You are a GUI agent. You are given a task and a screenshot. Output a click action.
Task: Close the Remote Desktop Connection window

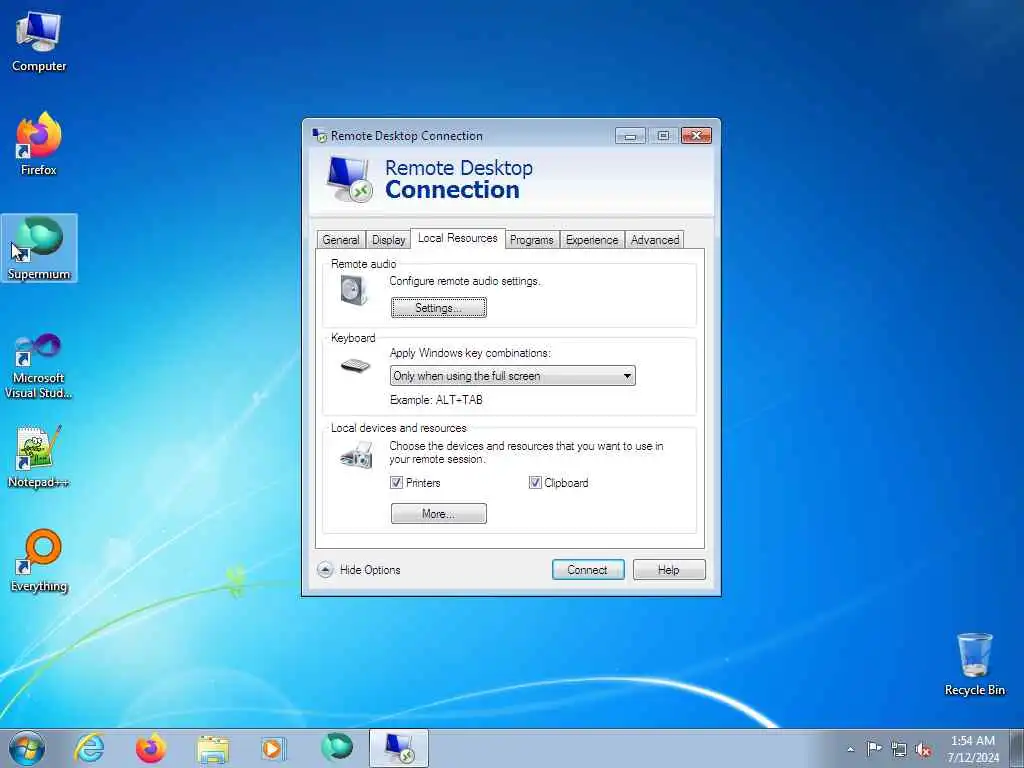pyautogui.click(x=696, y=135)
